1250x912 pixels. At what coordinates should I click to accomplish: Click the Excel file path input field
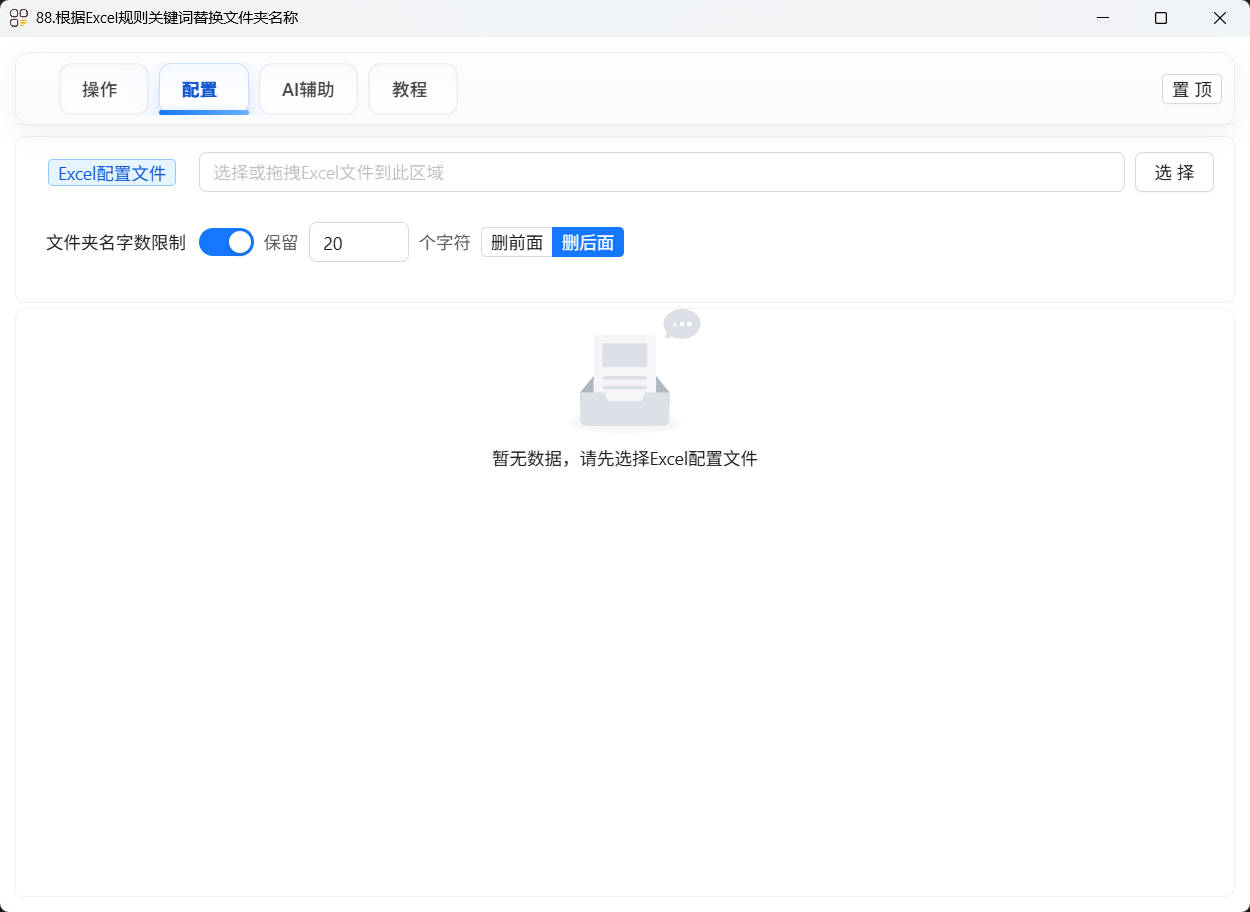pyautogui.click(x=662, y=172)
